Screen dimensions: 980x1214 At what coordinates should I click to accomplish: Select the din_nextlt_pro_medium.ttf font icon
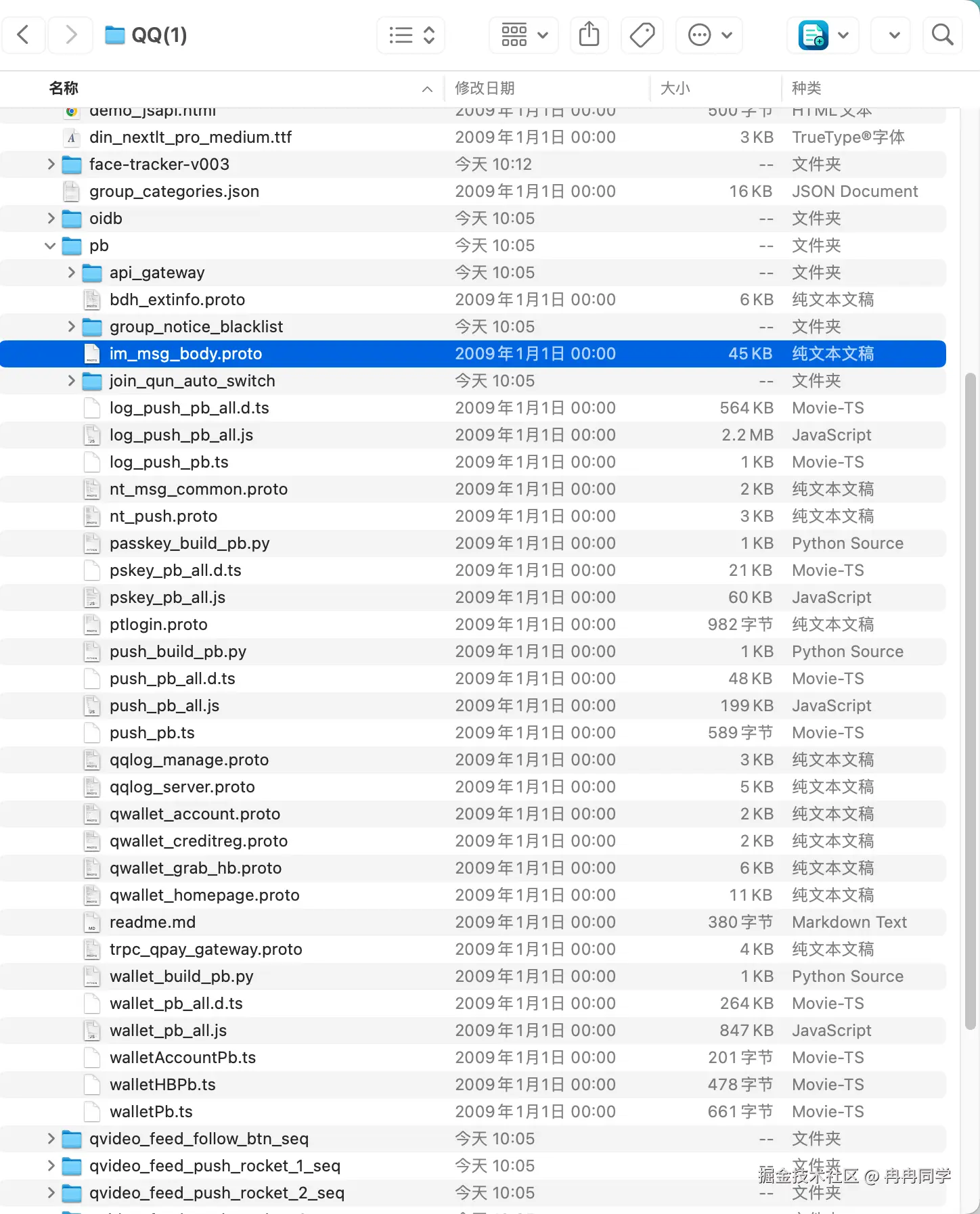(71, 137)
